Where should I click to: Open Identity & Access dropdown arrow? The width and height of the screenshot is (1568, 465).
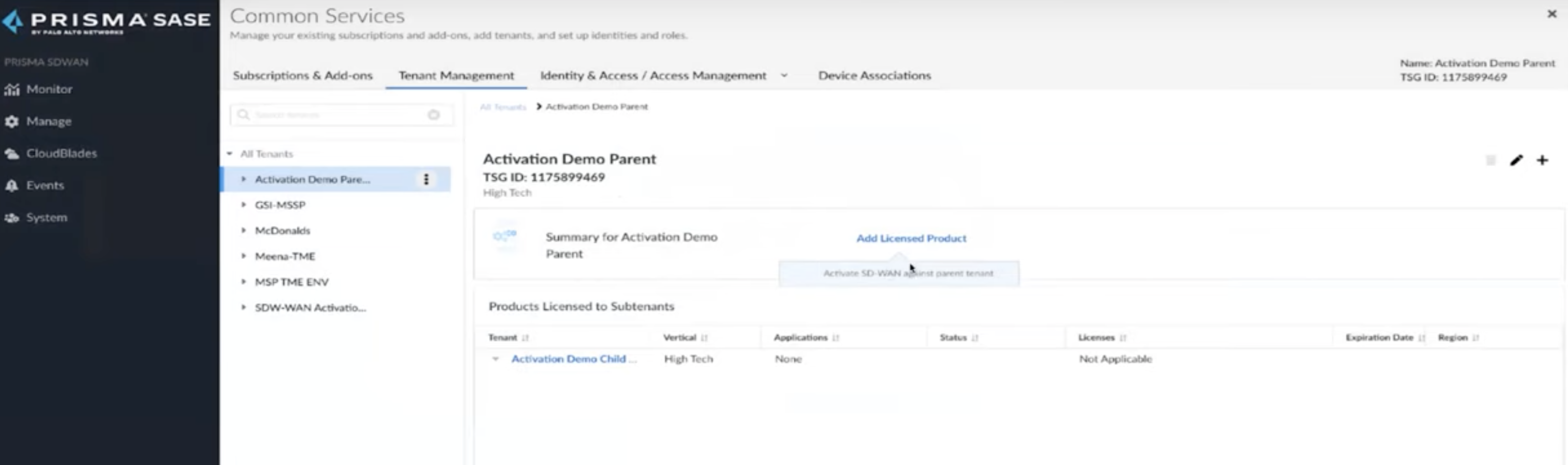[784, 76]
